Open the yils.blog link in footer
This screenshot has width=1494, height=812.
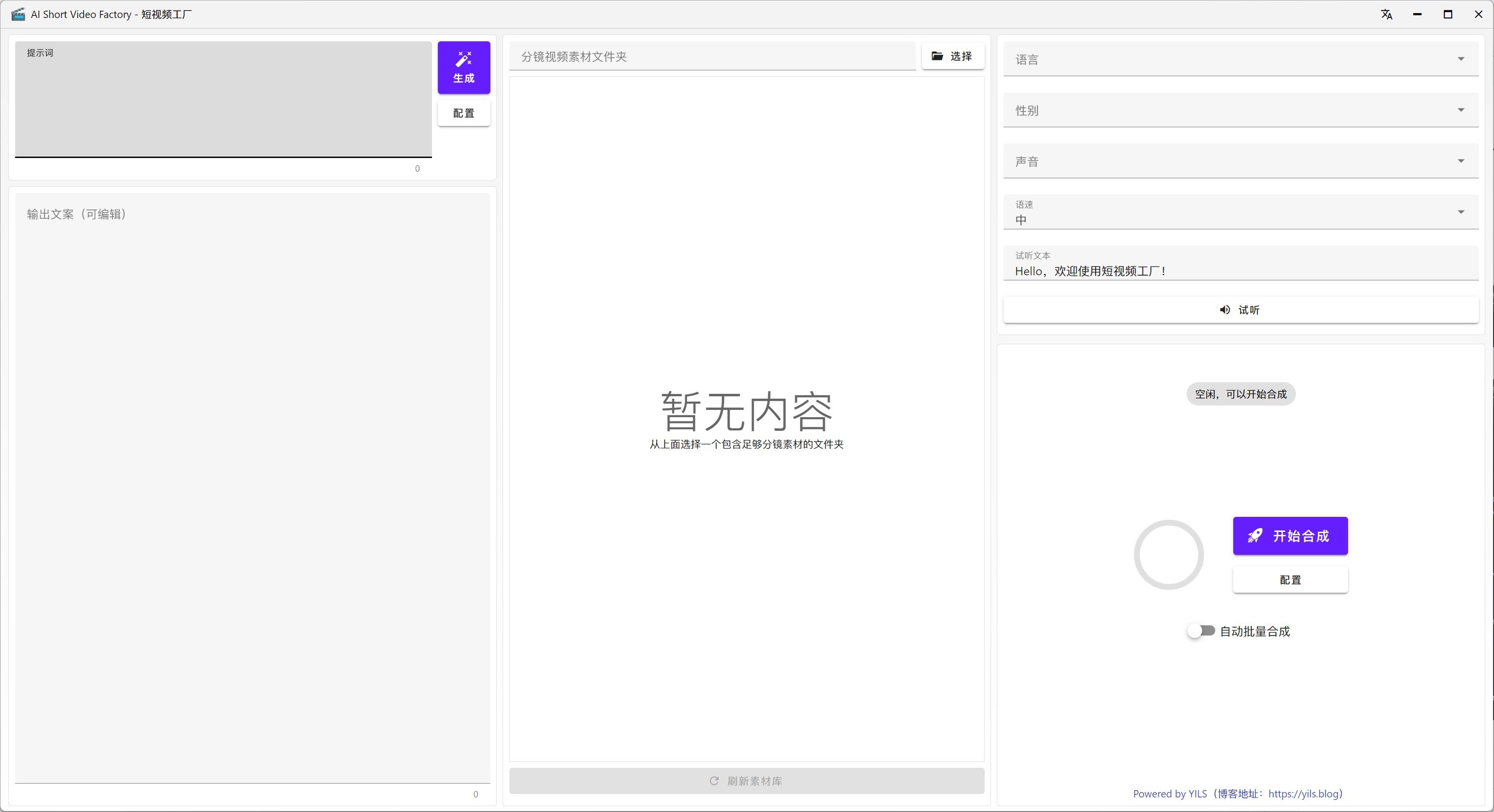point(1303,794)
